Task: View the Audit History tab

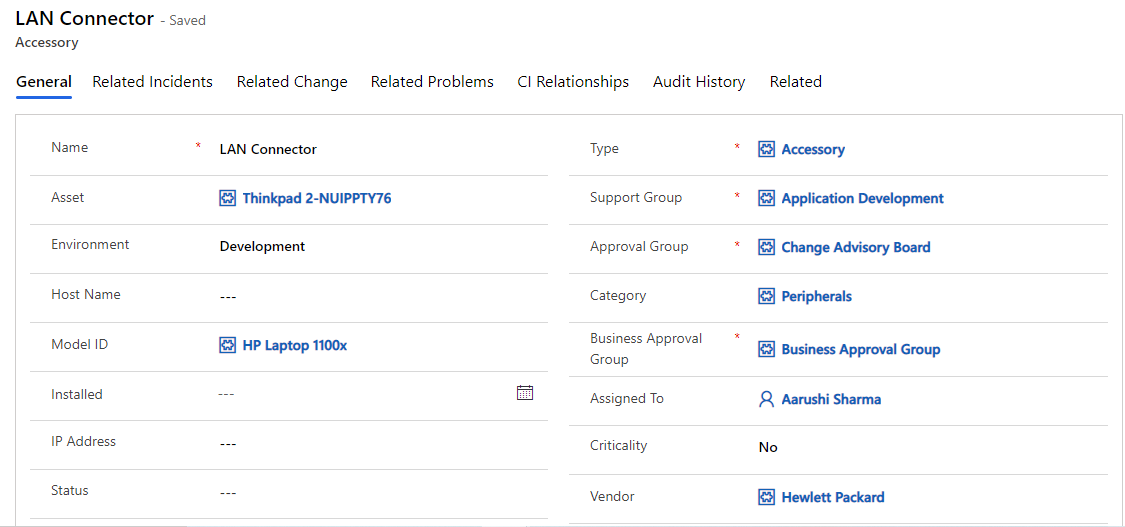Action: (699, 82)
